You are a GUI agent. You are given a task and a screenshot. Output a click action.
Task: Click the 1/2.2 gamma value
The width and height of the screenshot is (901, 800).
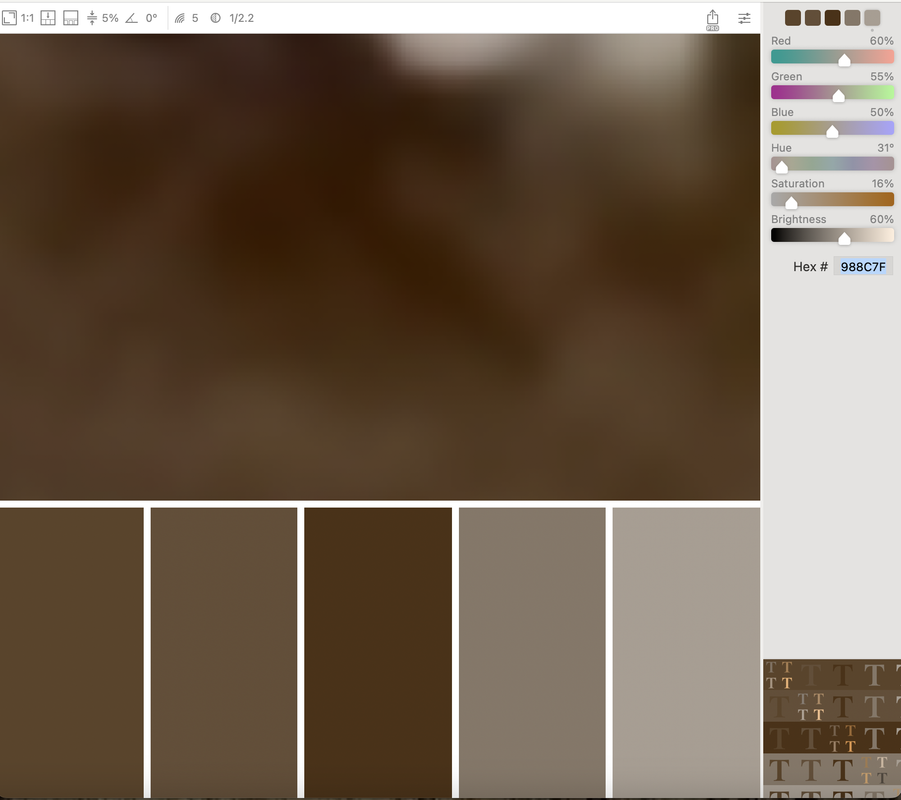(x=241, y=18)
